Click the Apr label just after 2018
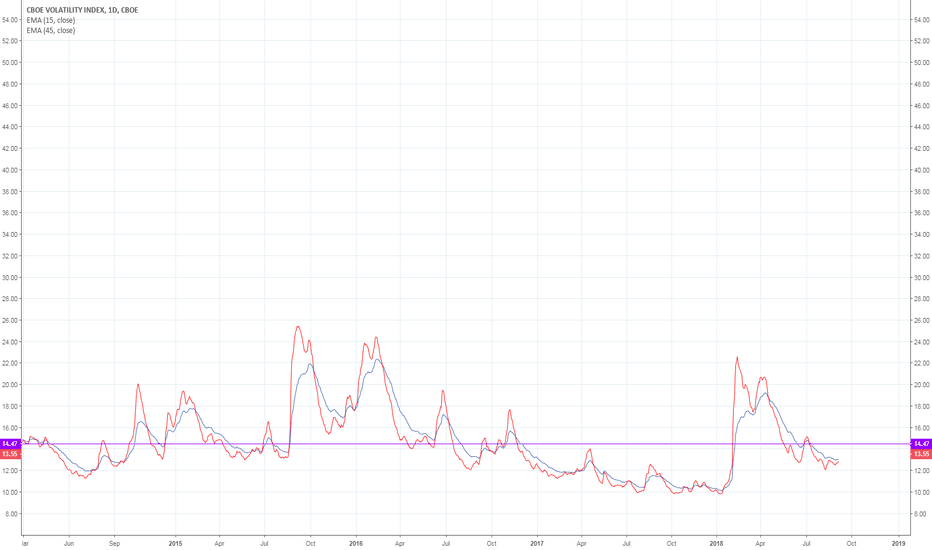This screenshot has height=550, width=932. (761, 543)
